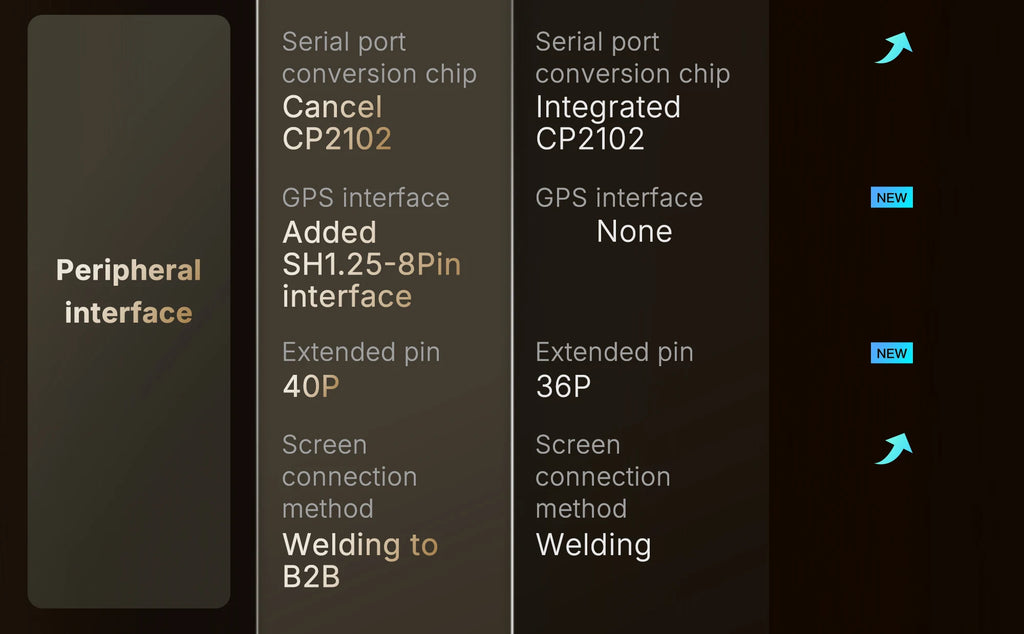This screenshot has width=1024, height=634.
Task: Click the Integrated CP2102 value
Action: [x=607, y=123]
